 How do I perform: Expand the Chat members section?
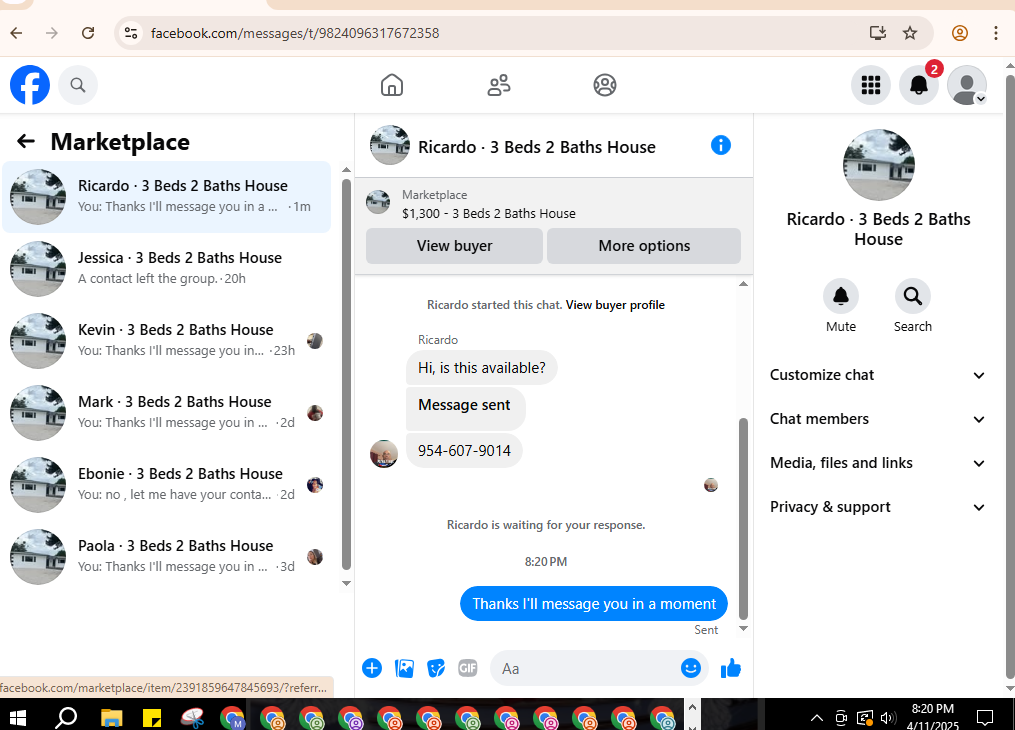click(x=877, y=419)
